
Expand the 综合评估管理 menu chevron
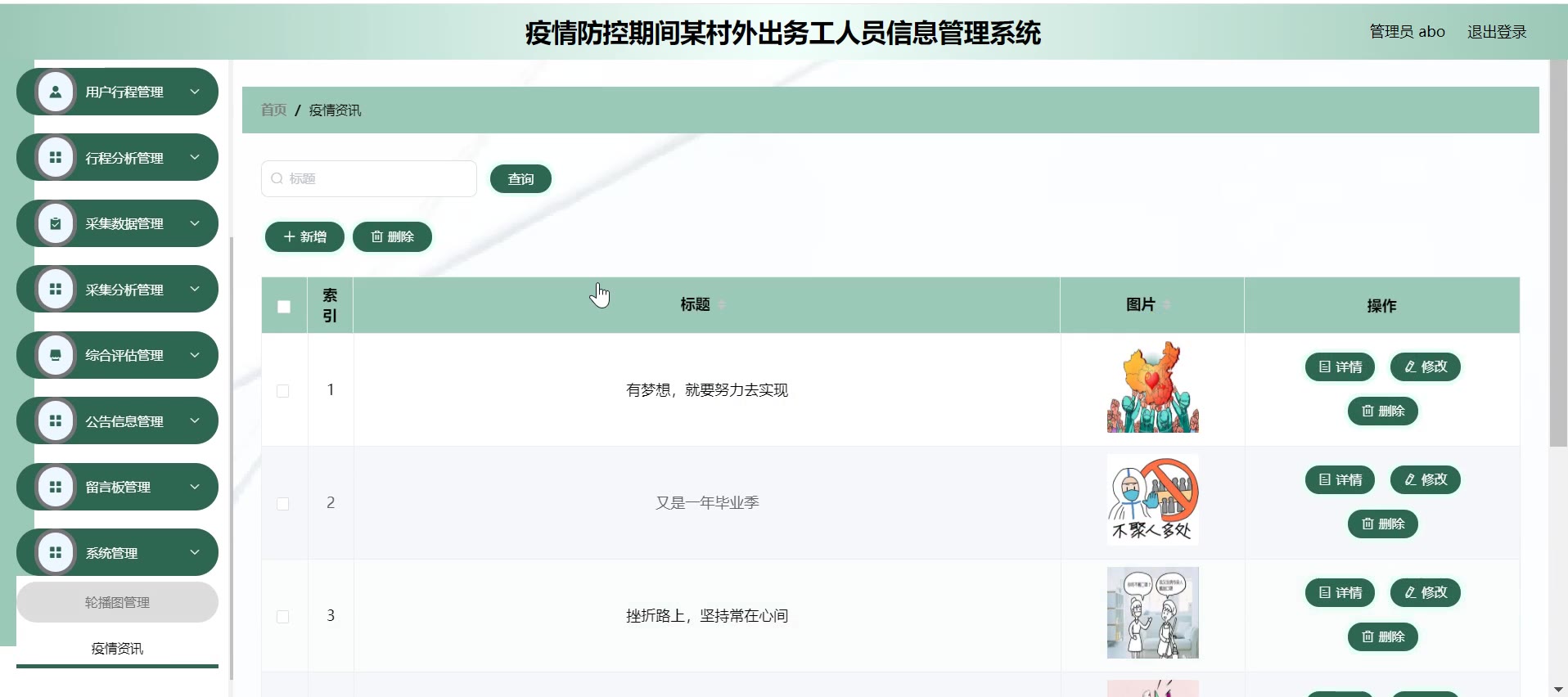[x=195, y=355]
